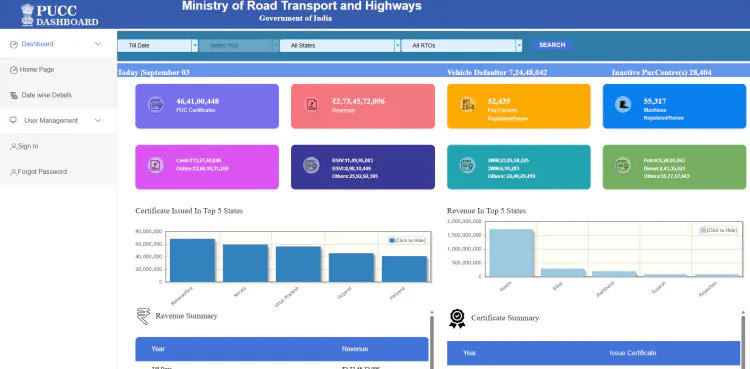750x369 pixels.
Task: Click the Certificate Issued In Top 5 States title
Action: [x=189, y=211]
